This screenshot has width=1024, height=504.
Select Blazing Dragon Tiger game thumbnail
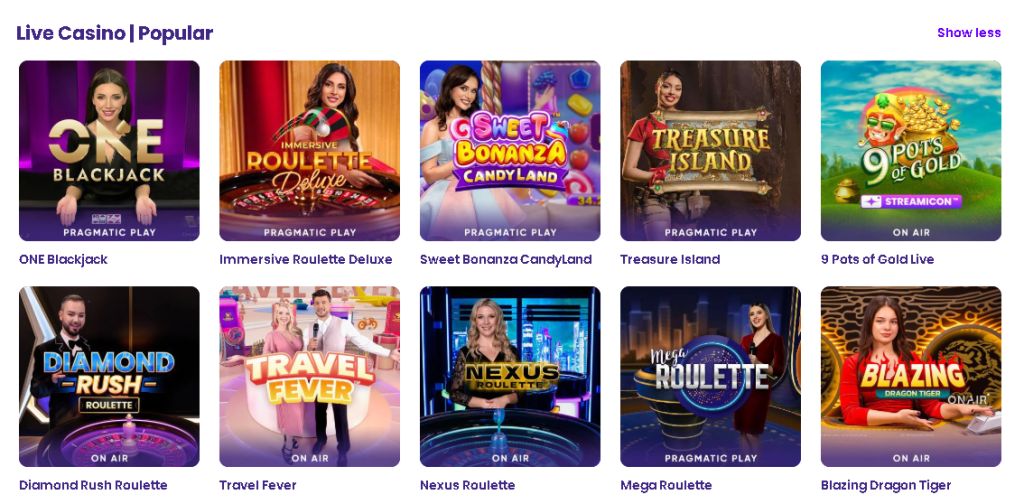click(x=910, y=376)
